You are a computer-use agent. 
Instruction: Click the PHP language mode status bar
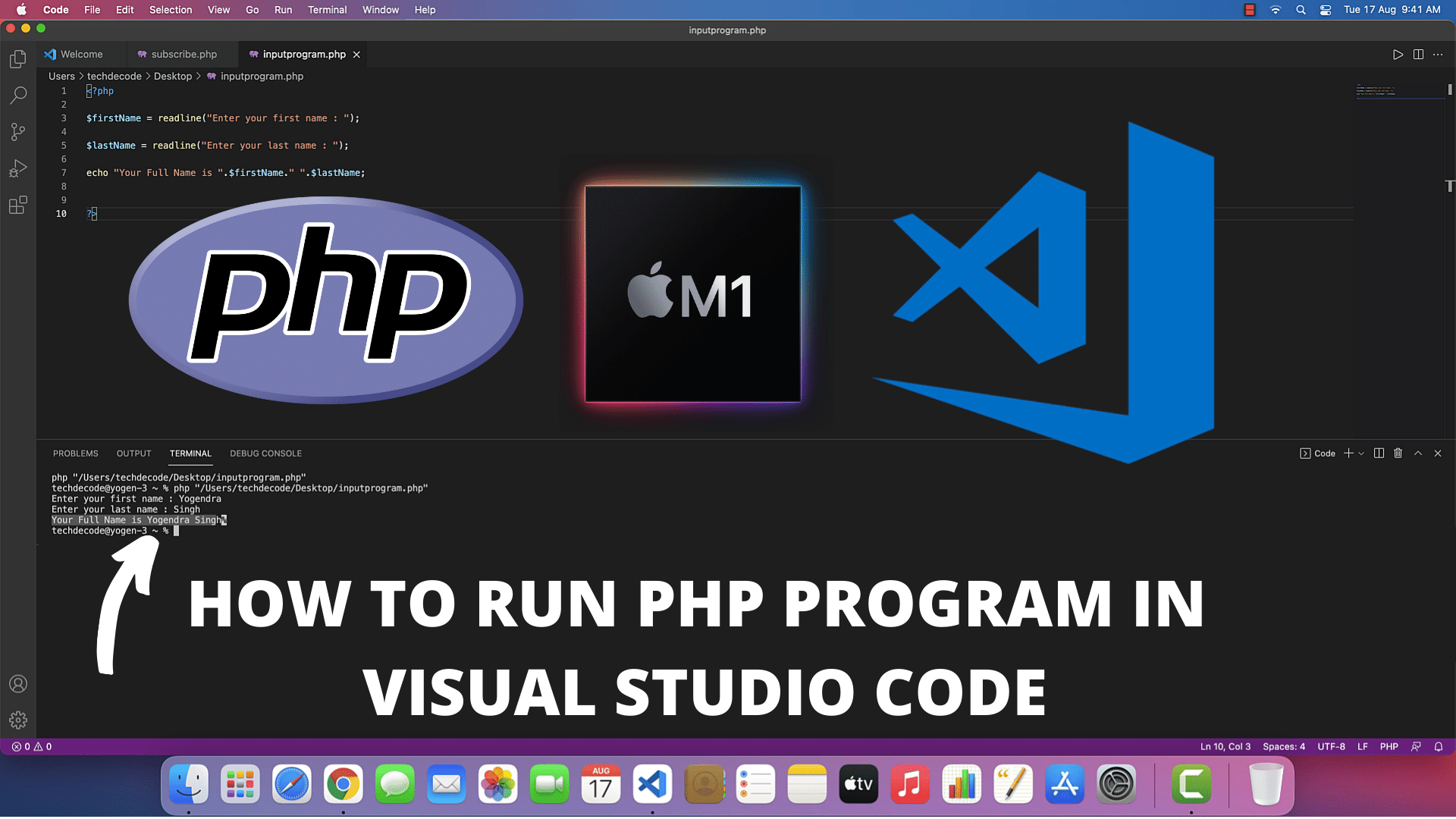click(1391, 747)
